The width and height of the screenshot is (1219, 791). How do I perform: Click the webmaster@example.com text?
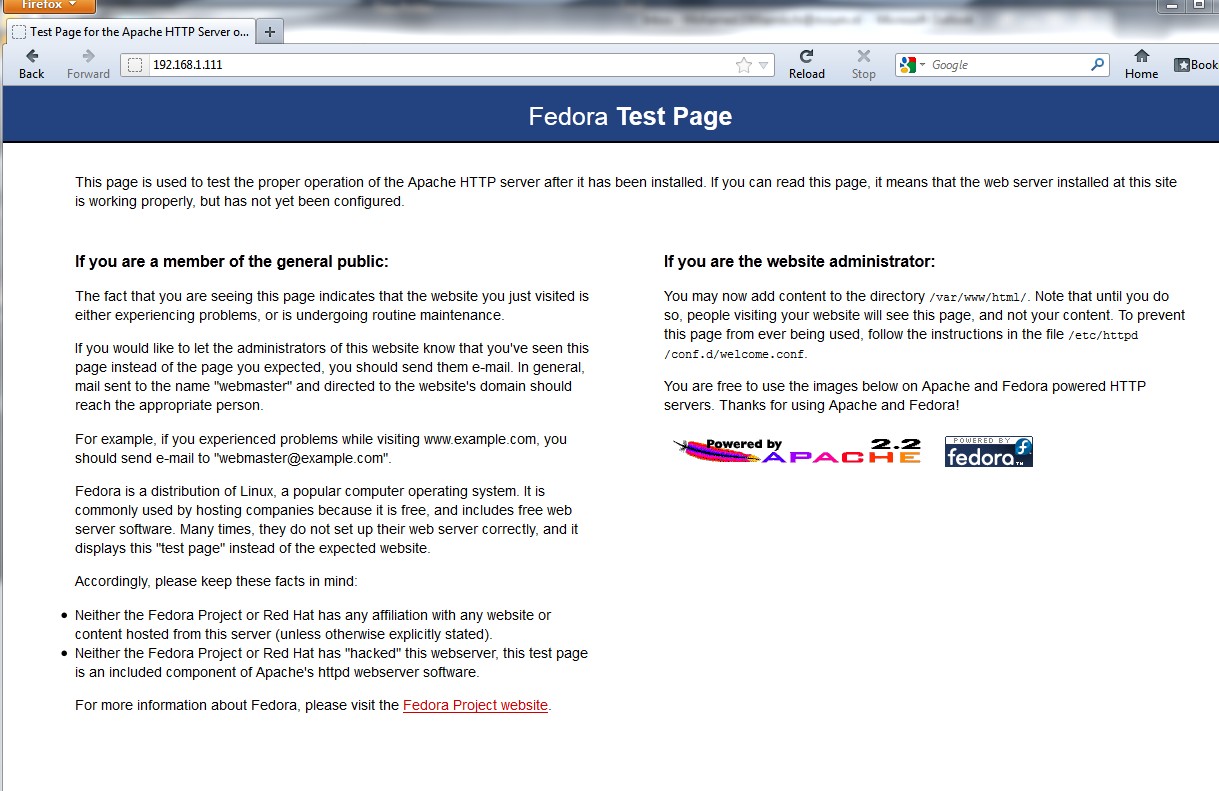point(300,458)
